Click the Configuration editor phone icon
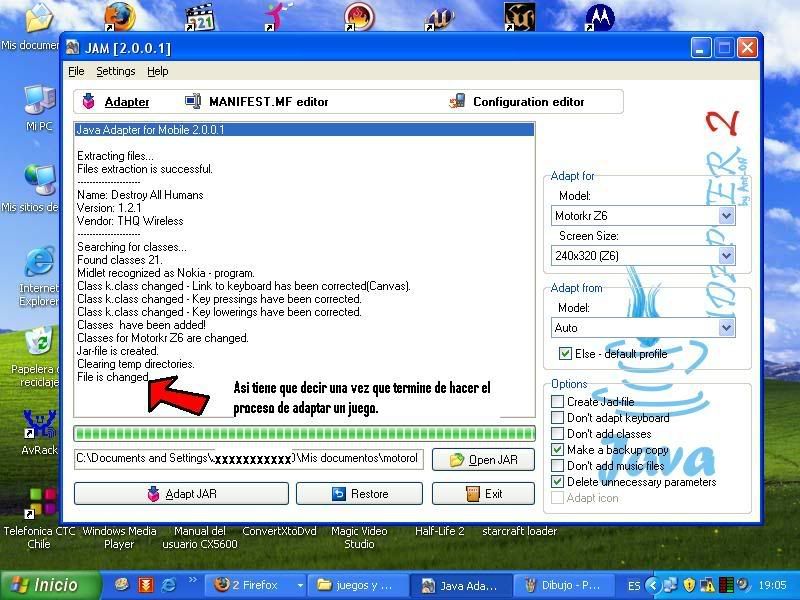 457,101
